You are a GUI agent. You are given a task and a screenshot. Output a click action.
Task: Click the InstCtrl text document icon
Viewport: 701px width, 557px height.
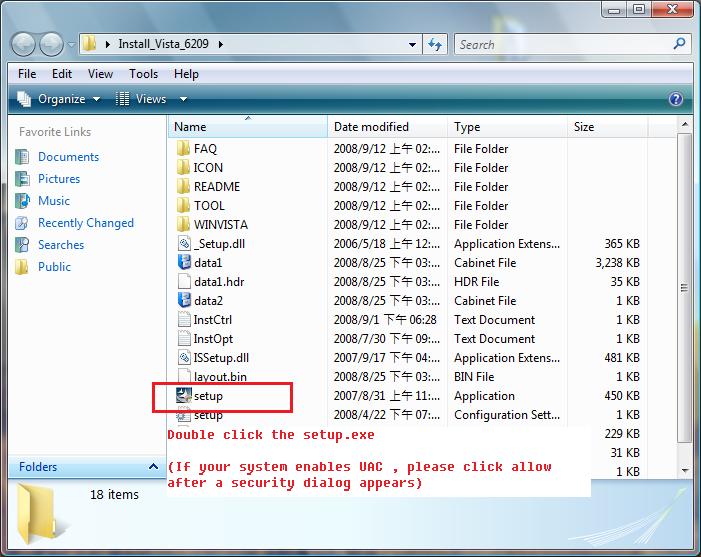[183, 320]
